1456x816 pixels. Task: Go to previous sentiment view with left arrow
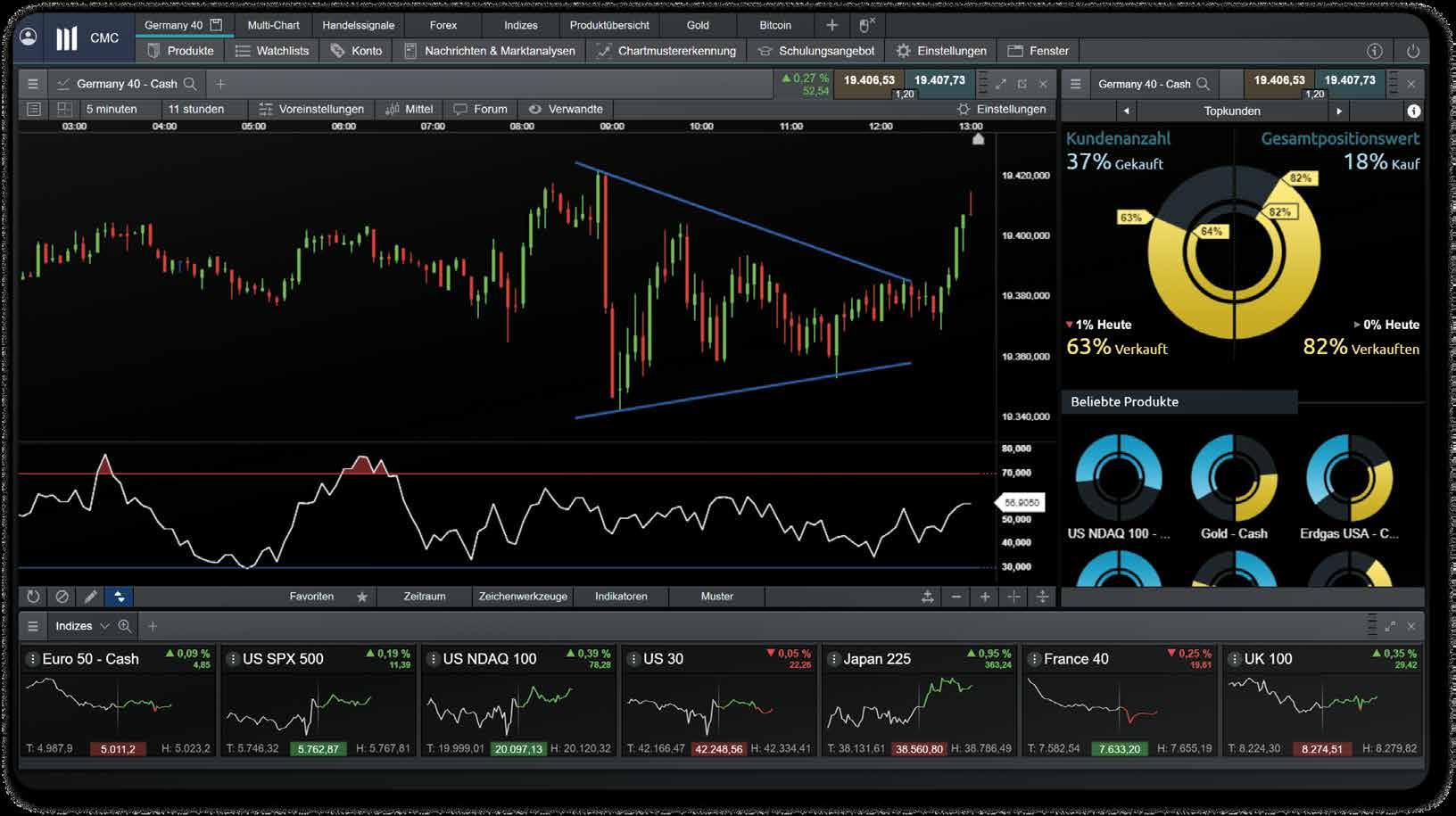[1127, 111]
